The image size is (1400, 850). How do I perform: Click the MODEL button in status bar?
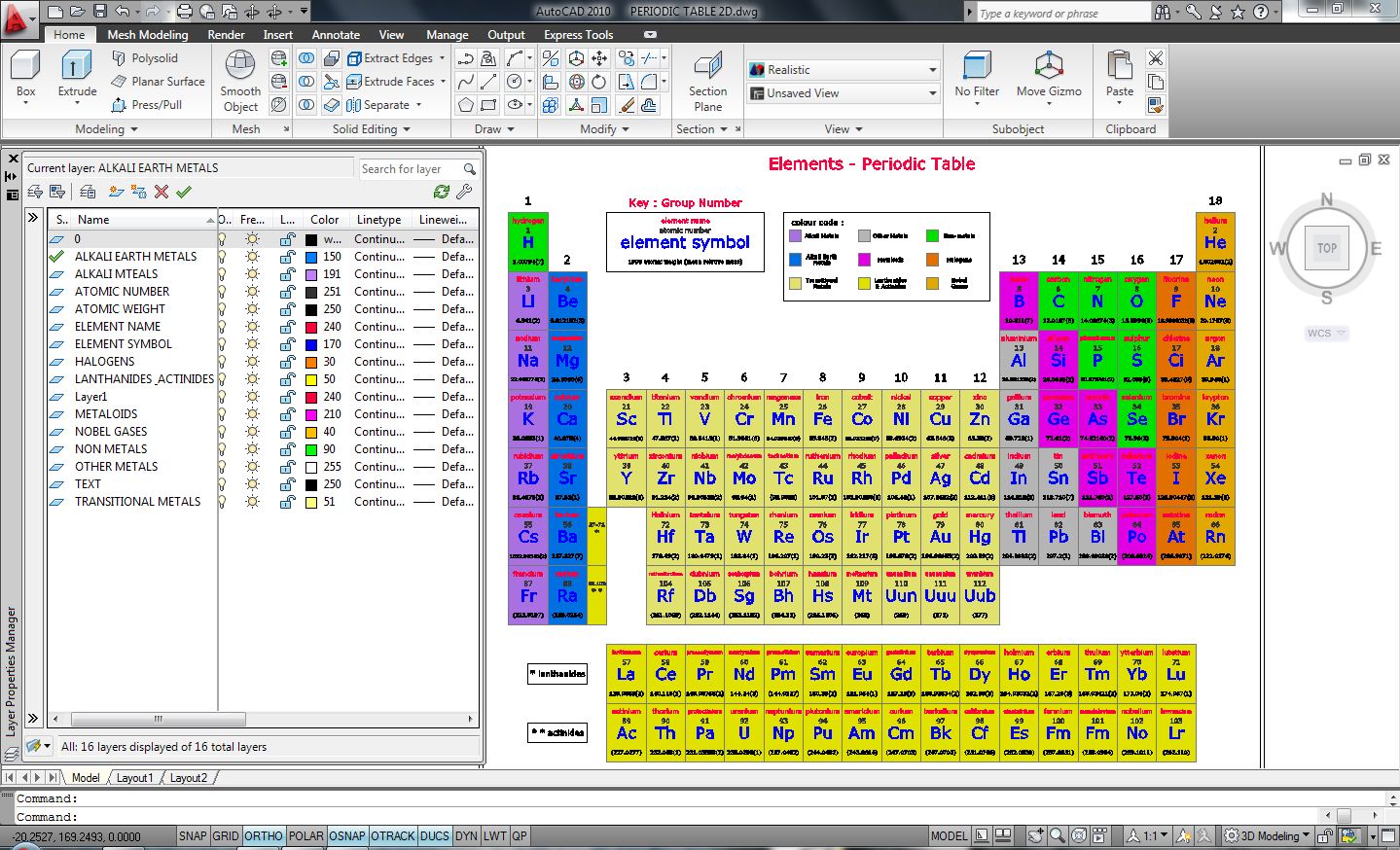pyautogui.click(x=949, y=835)
